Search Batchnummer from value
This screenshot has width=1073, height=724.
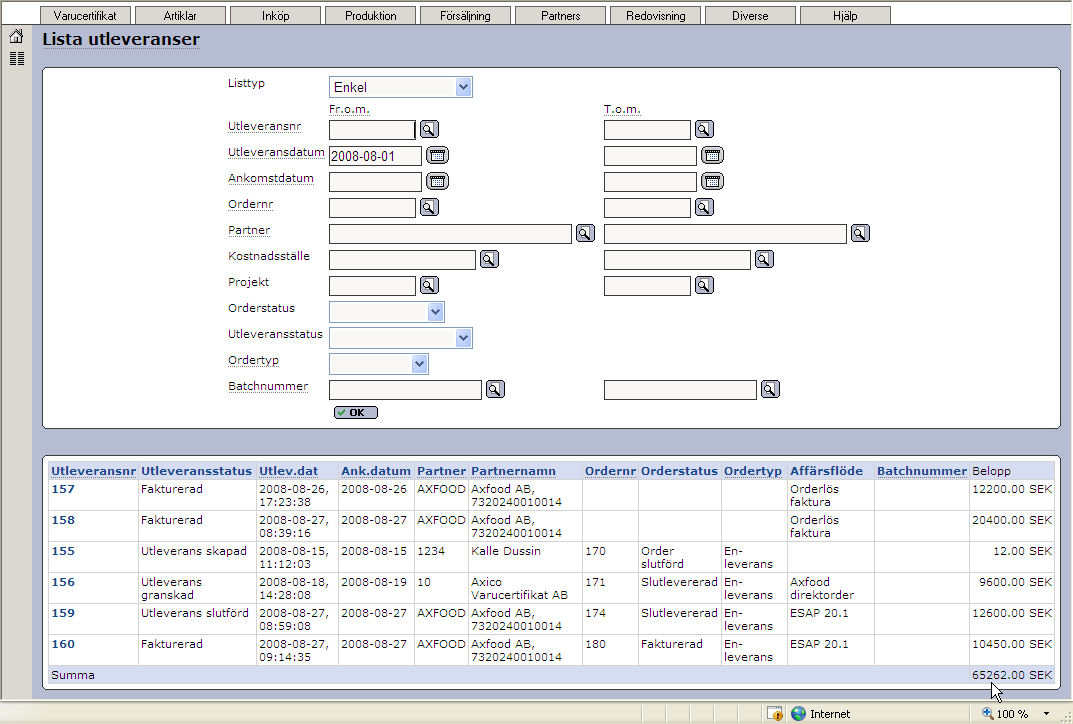[x=495, y=389]
